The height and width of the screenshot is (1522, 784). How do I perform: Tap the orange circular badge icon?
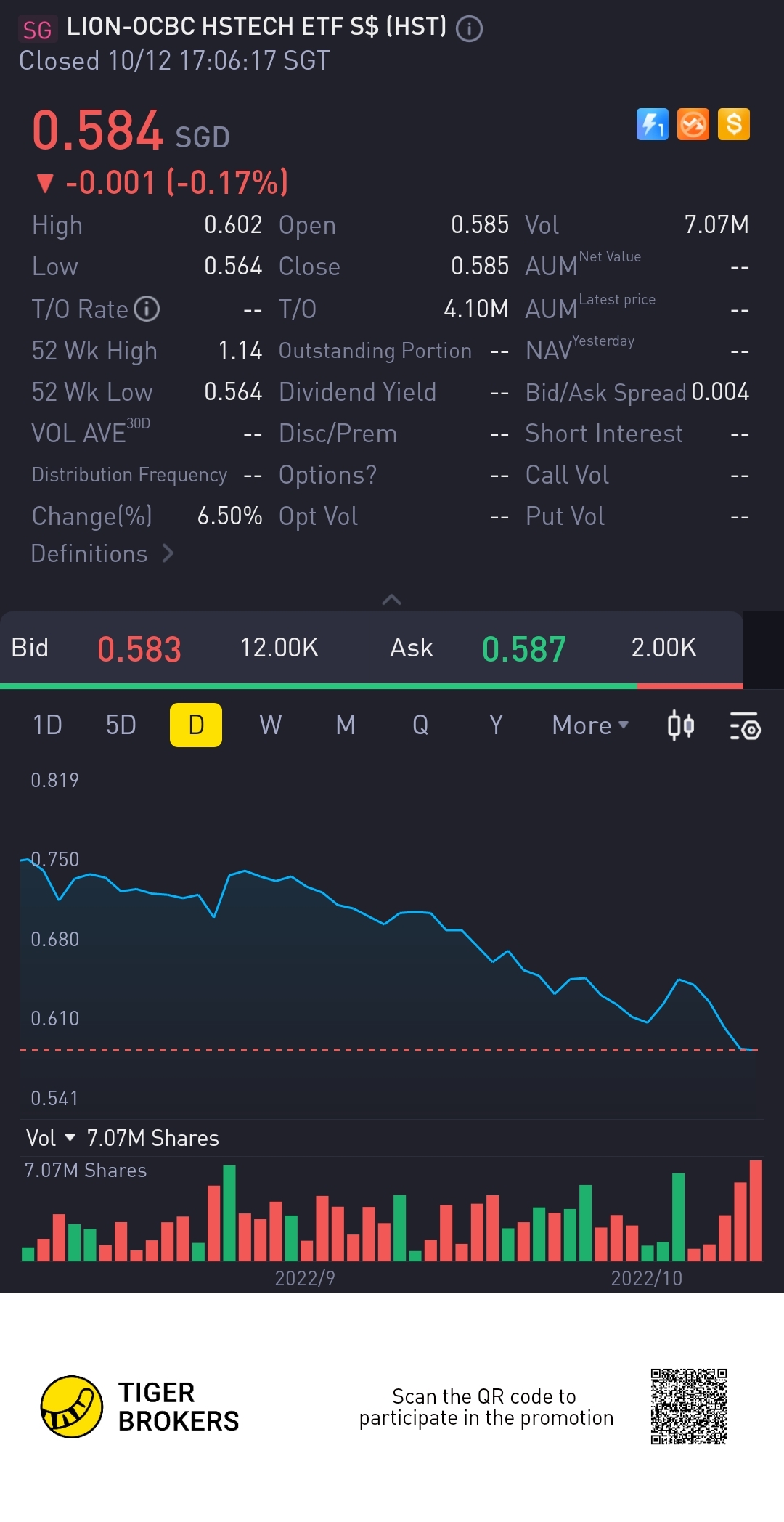693,124
